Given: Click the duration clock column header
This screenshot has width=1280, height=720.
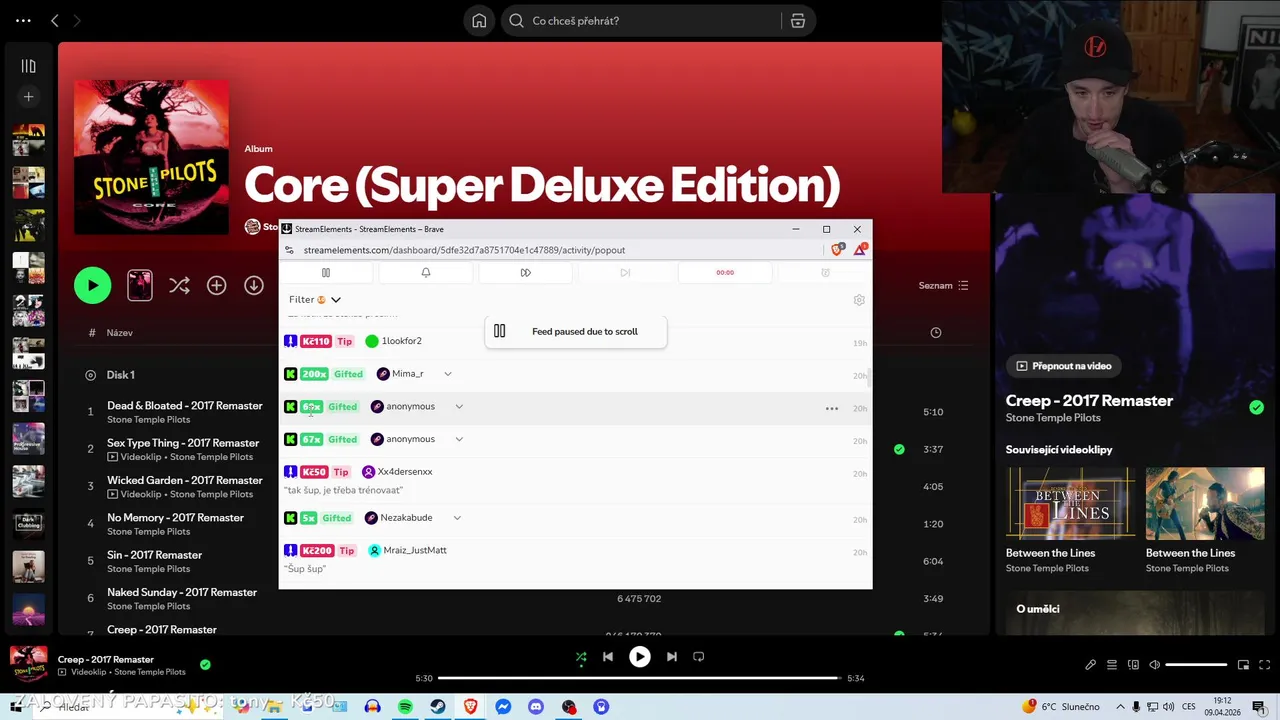Looking at the screenshot, I should tap(935, 332).
